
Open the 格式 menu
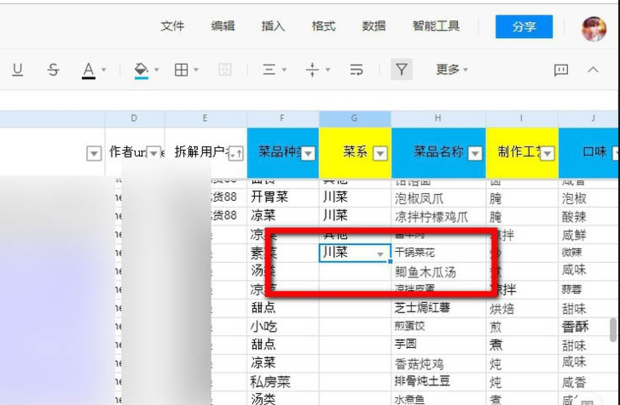click(x=323, y=26)
